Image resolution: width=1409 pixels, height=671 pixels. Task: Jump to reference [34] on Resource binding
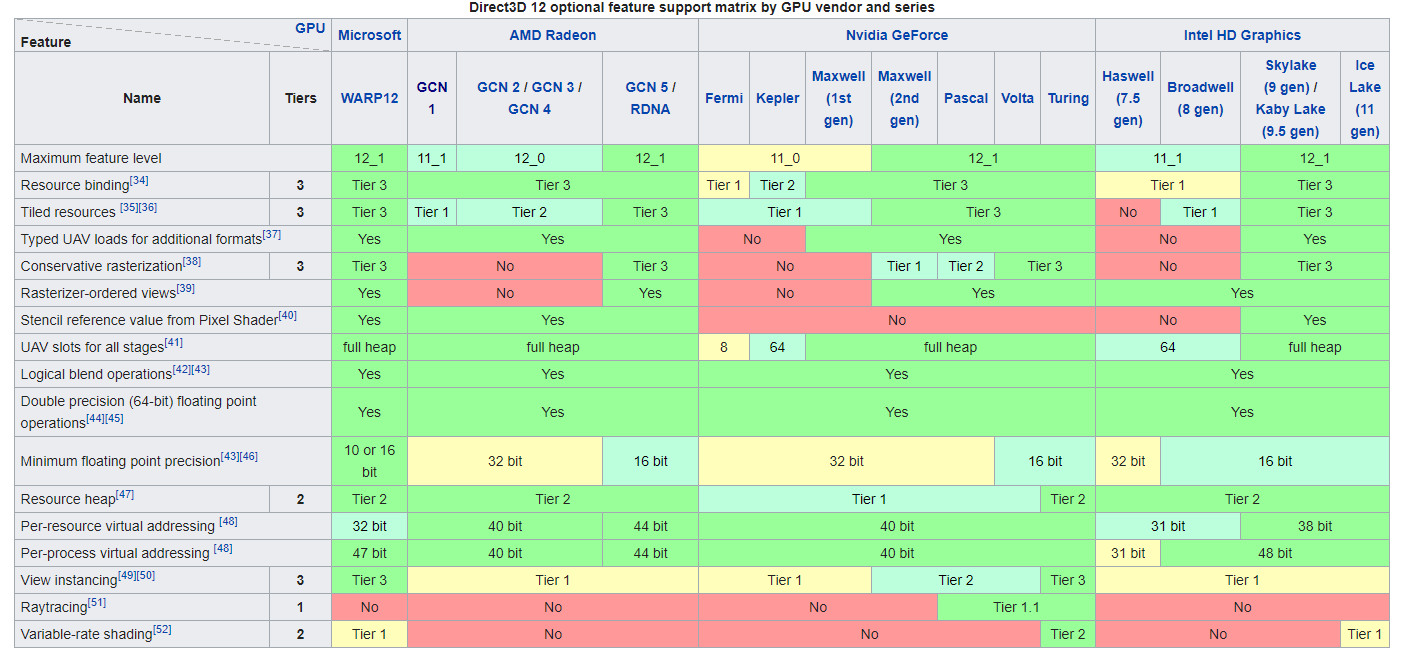(139, 181)
